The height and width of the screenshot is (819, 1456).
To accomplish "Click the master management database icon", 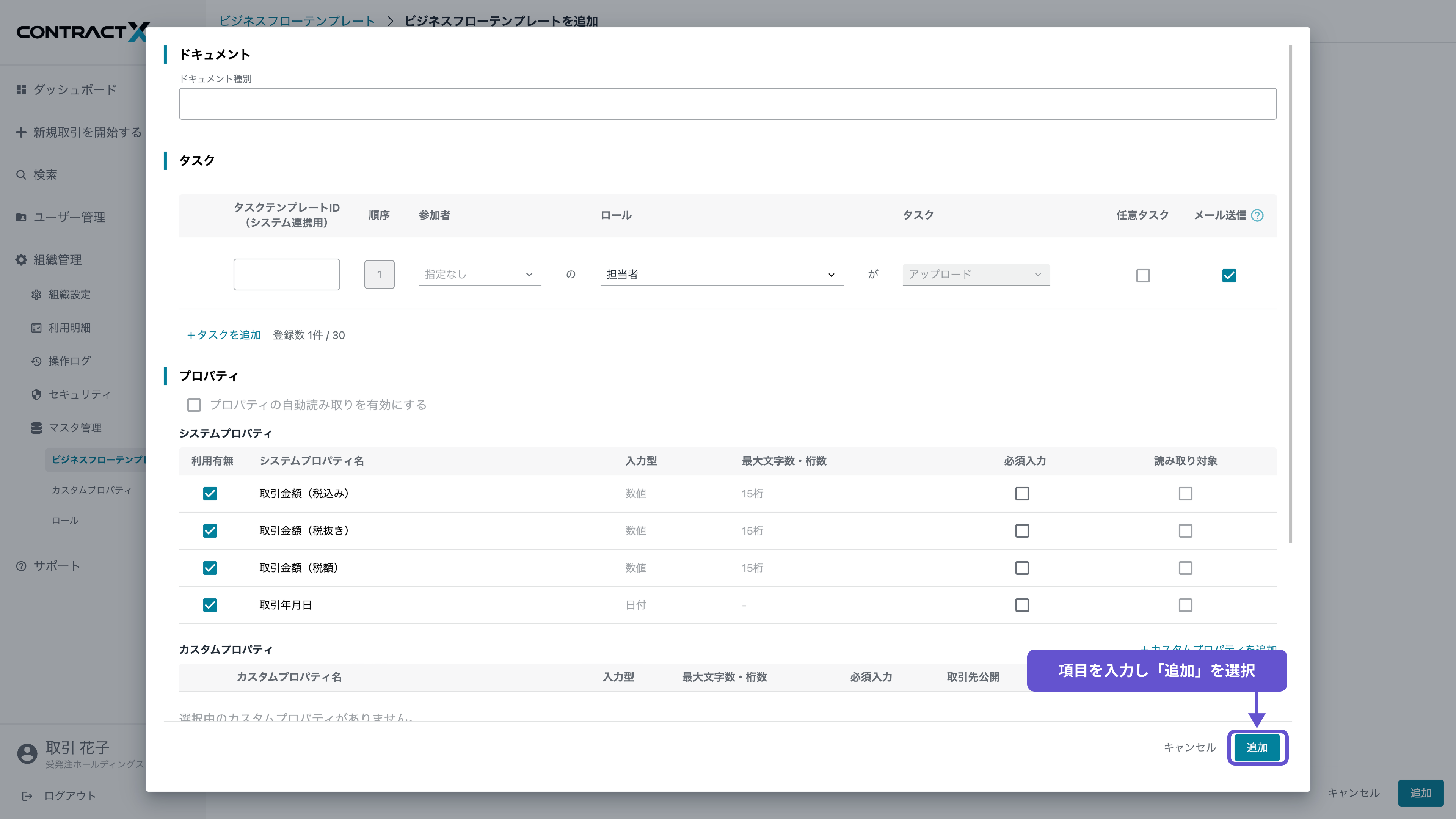I will coord(36,428).
